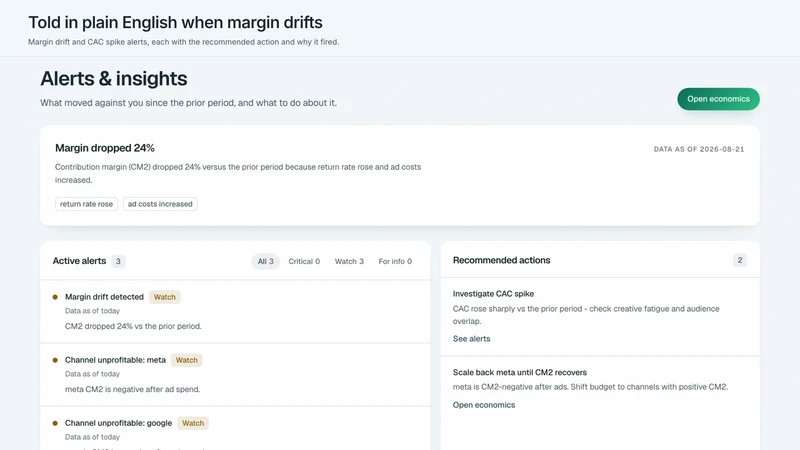800x450 pixels.
Task: Click Watch badge on Margin drift alert
Action: click(x=164, y=297)
